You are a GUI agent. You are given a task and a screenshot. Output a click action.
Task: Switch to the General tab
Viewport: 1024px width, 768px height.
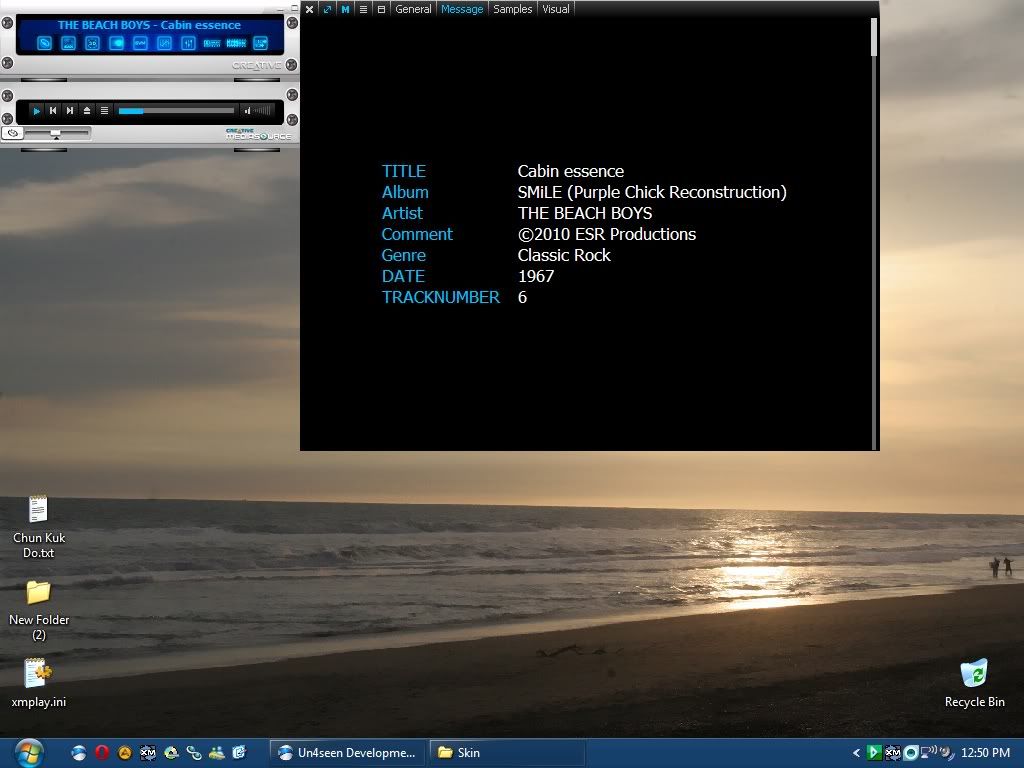click(x=413, y=9)
